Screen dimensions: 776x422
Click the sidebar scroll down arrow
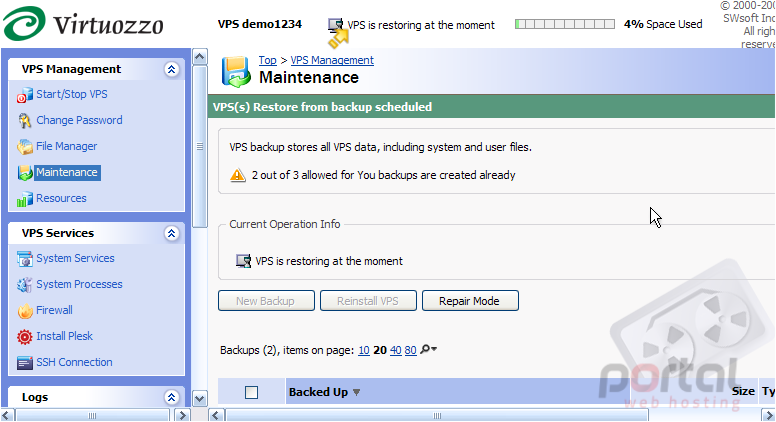tap(199, 398)
